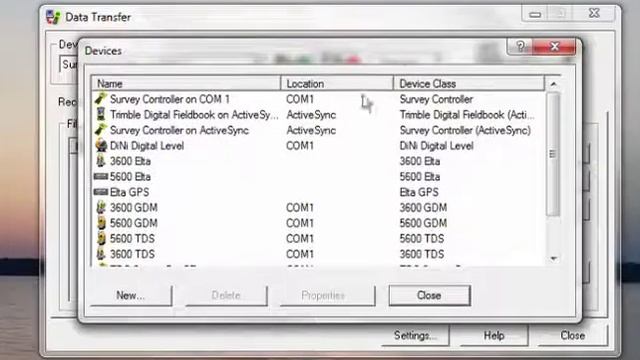Select the 'Survey Controller on COM 1' row name

click(x=170, y=99)
